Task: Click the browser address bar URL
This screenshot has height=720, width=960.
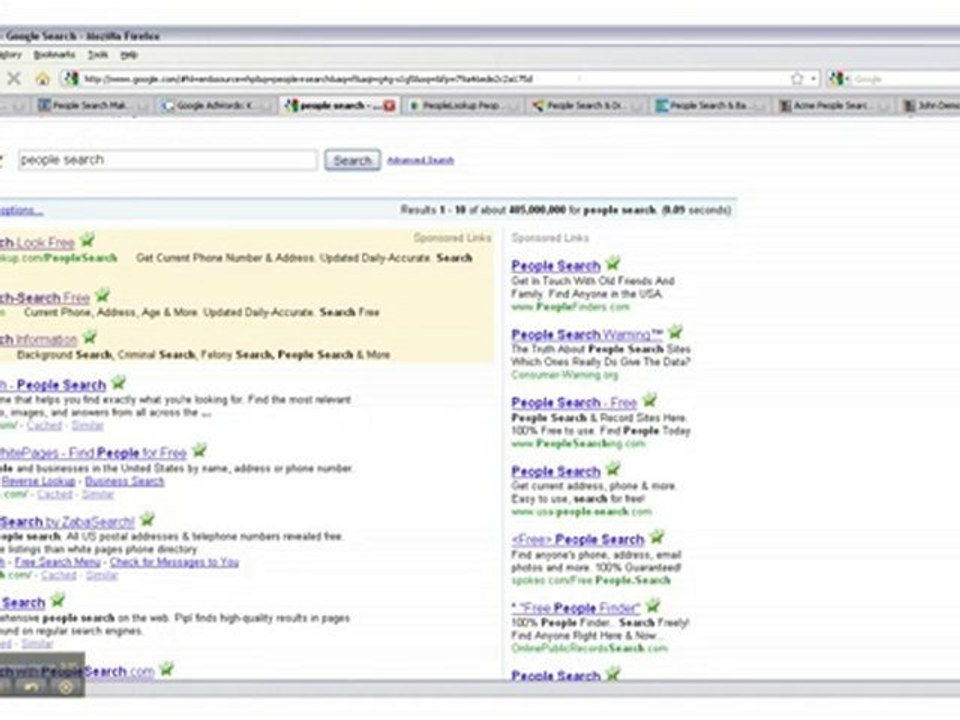Action: [x=429, y=78]
